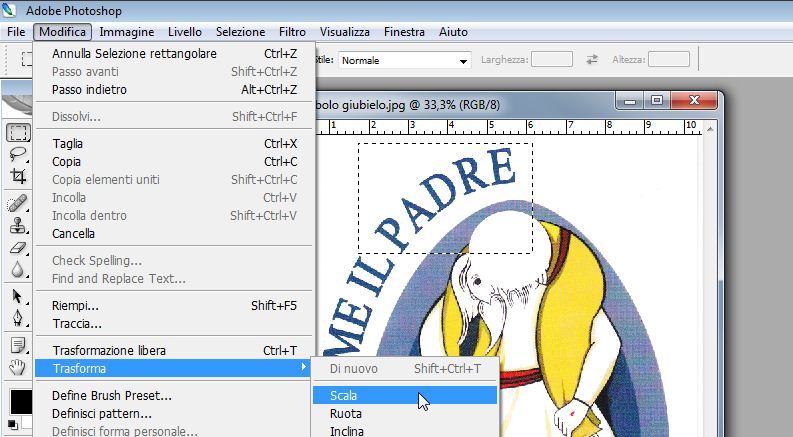Image resolution: width=793 pixels, height=437 pixels.
Task: Select the Healing Brush tool
Action: (18, 203)
